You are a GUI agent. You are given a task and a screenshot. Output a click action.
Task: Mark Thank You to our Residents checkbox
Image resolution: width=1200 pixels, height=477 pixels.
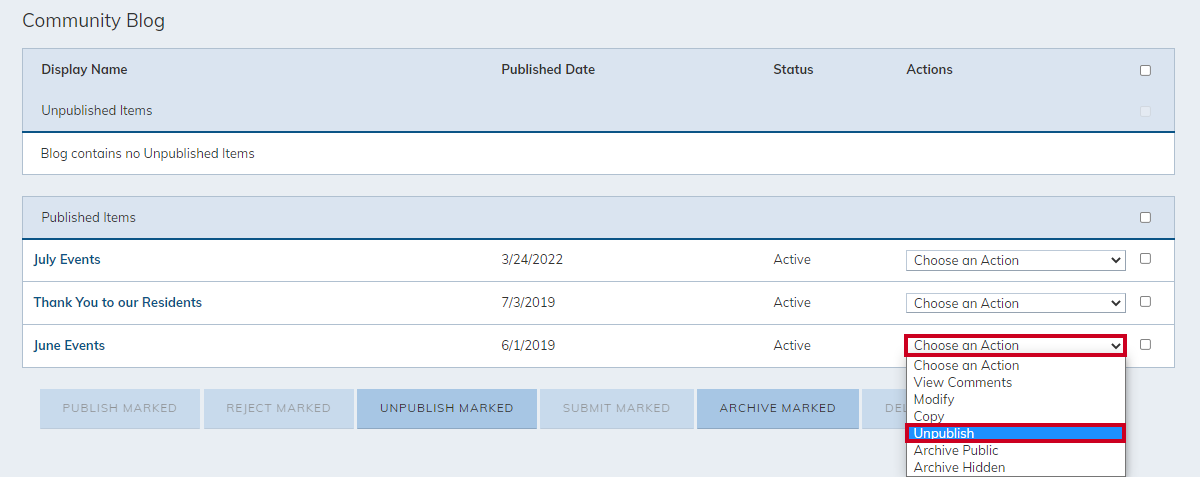pyautogui.click(x=1145, y=301)
